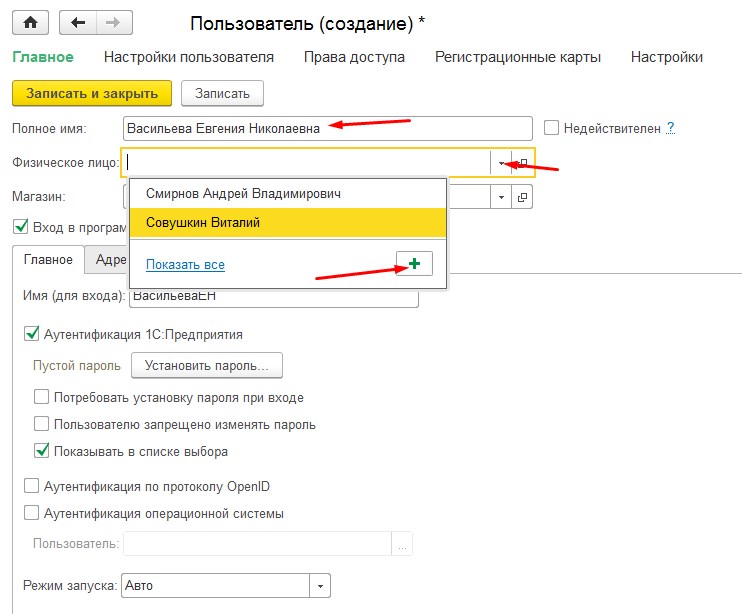Uncheck Показывать в списке выбора
The height and width of the screenshot is (614, 742).
pos(41,450)
